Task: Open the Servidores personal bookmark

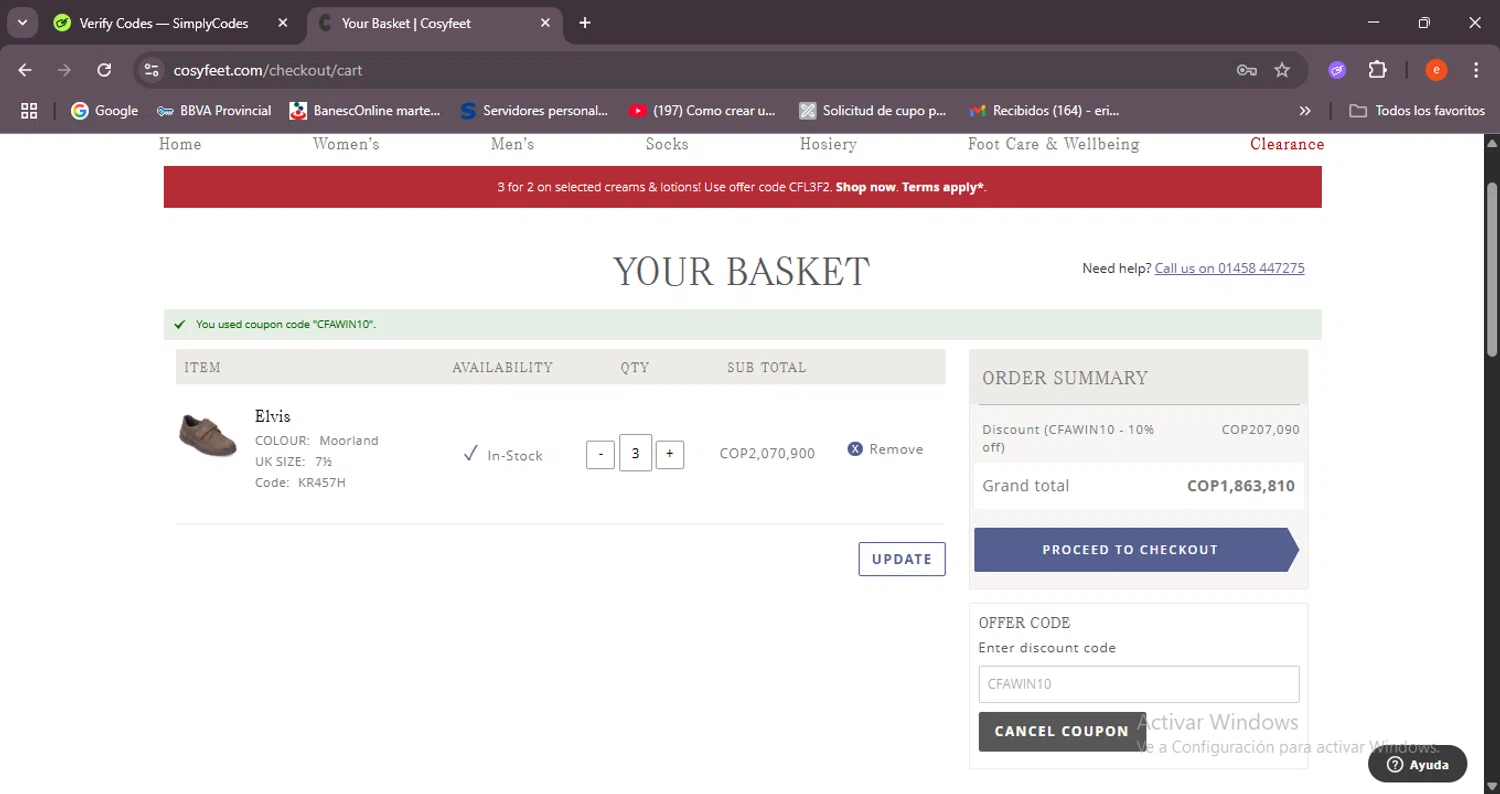Action: tap(534, 111)
